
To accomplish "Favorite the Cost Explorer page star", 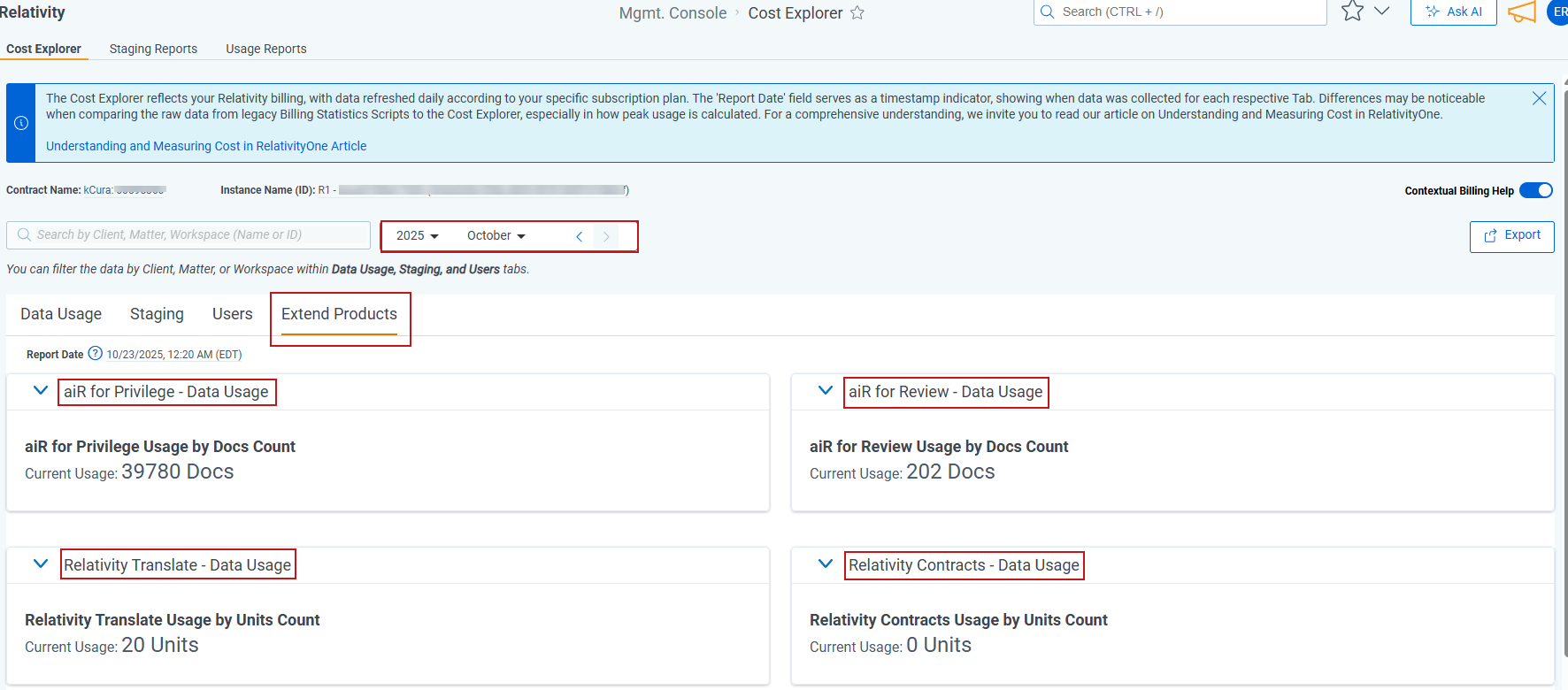I will [857, 12].
